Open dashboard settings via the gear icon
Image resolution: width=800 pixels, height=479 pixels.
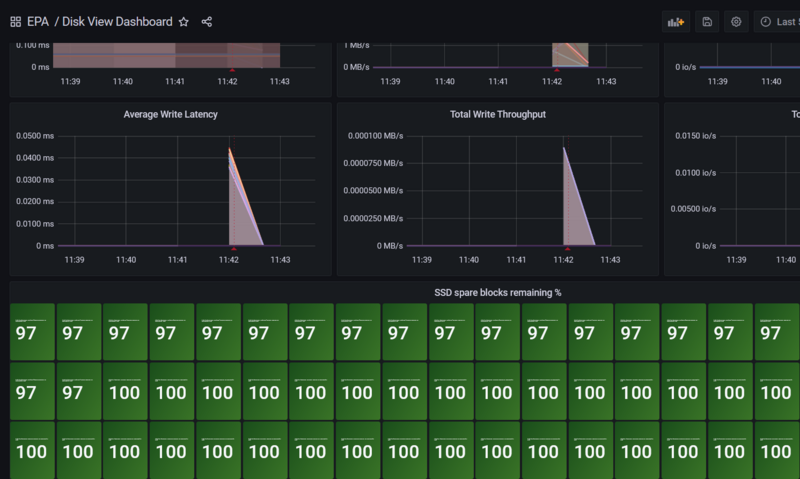pyautogui.click(x=736, y=22)
